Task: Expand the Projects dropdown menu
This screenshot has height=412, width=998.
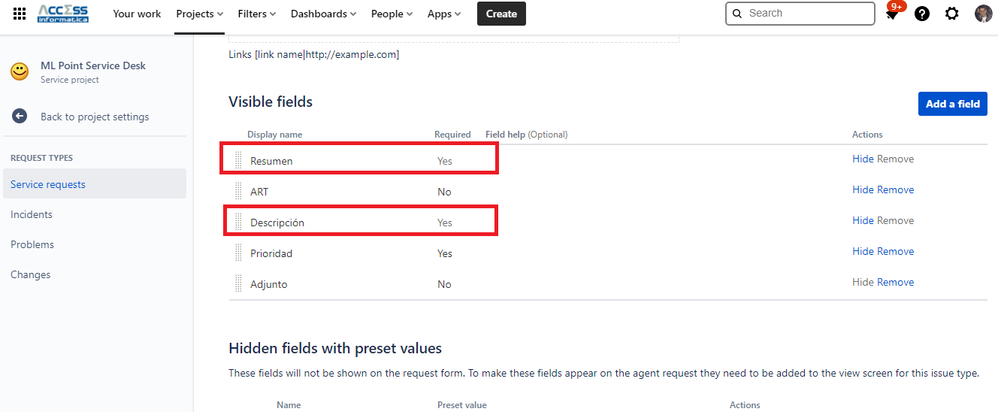Action: click(200, 13)
